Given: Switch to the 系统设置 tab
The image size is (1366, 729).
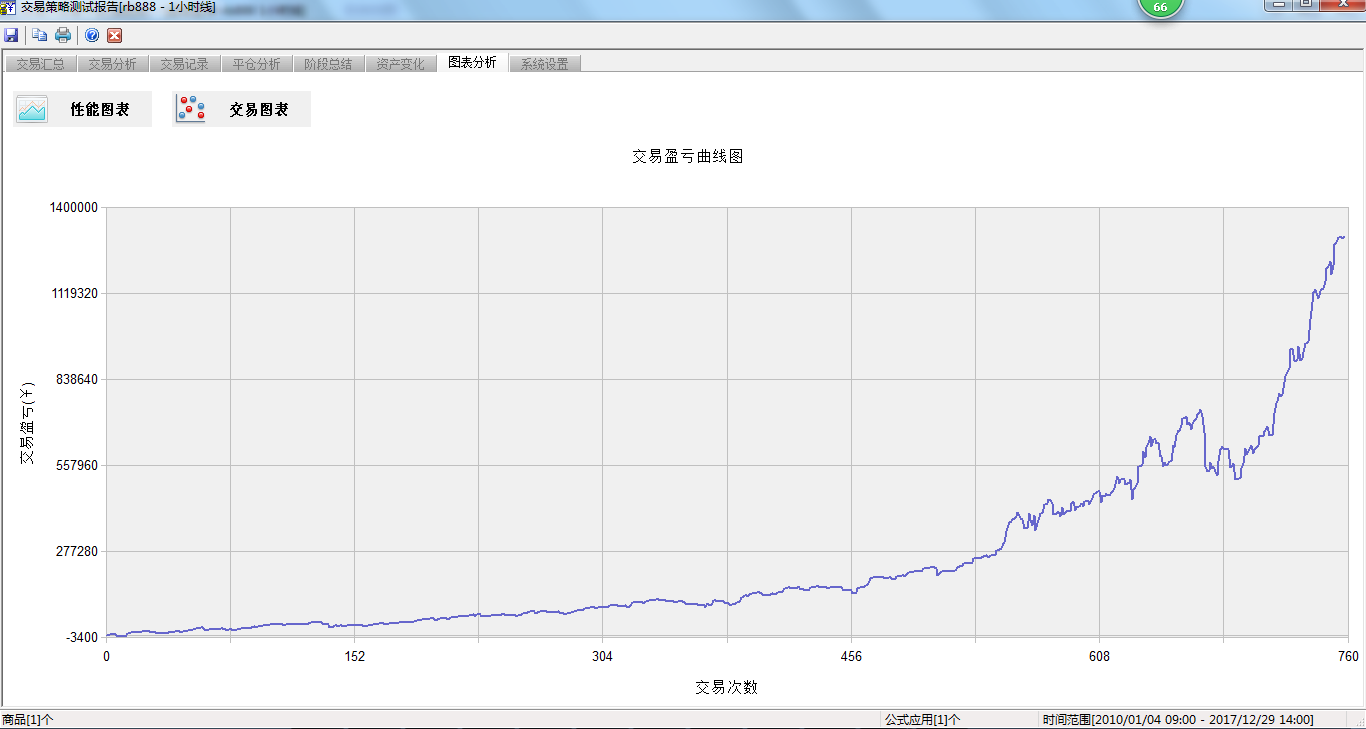Looking at the screenshot, I should pos(544,64).
